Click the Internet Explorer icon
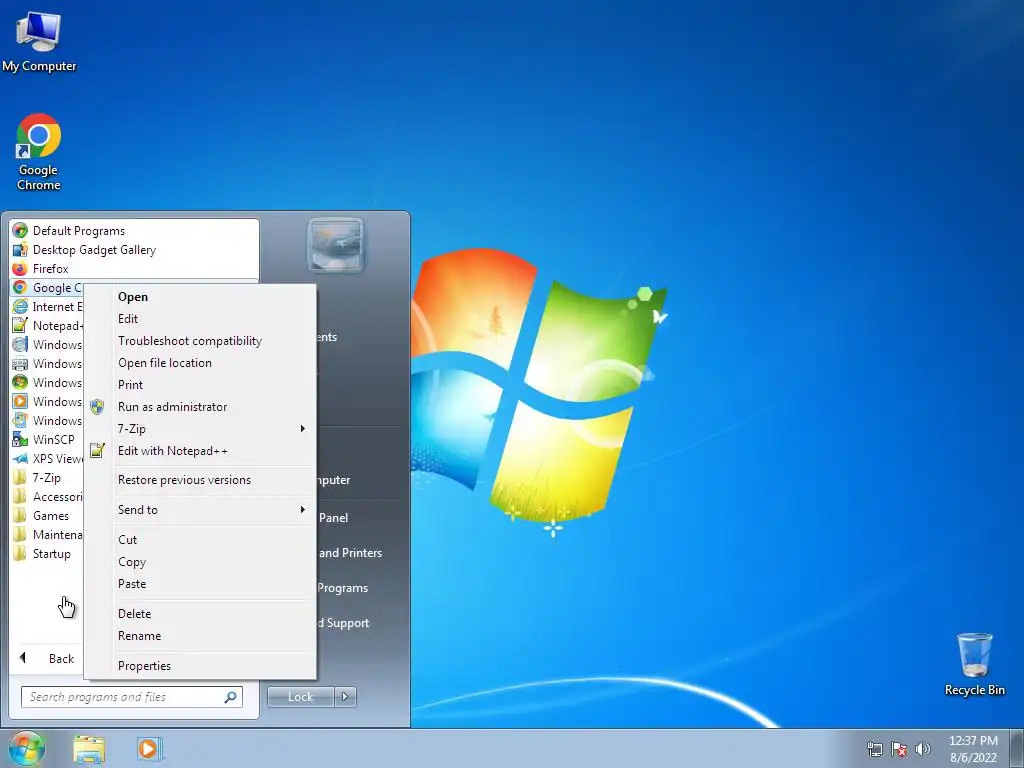1024x768 pixels. coord(20,306)
